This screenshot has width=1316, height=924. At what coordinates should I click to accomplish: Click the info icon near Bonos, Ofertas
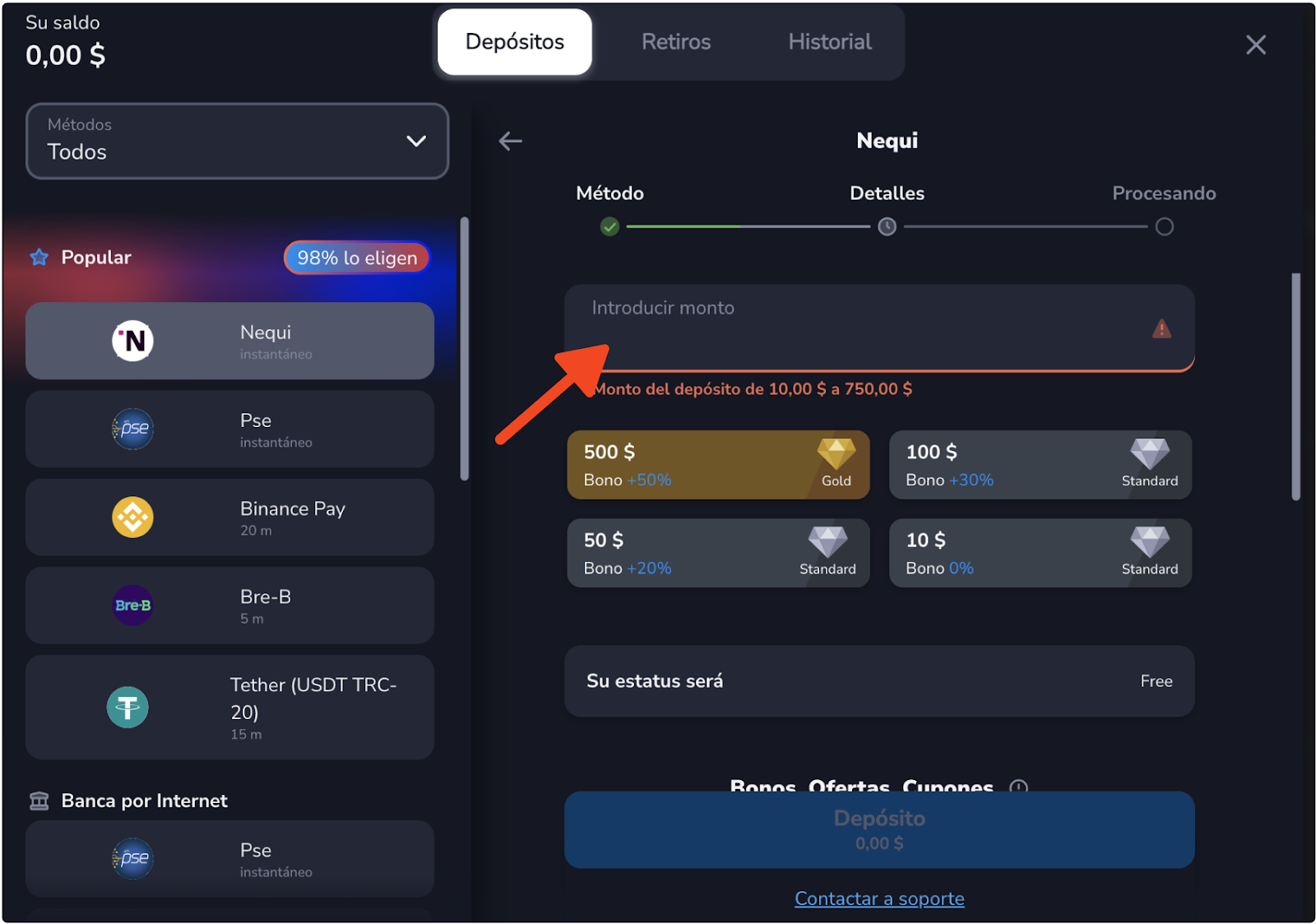[x=1018, y=787]
